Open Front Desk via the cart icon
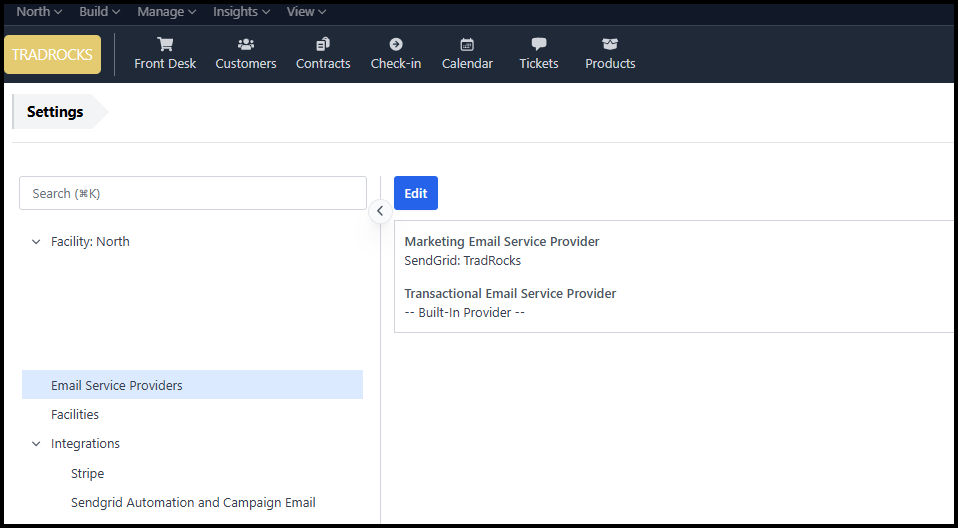Viewport: 958px width, 528px height. click(x=165, y=44)
